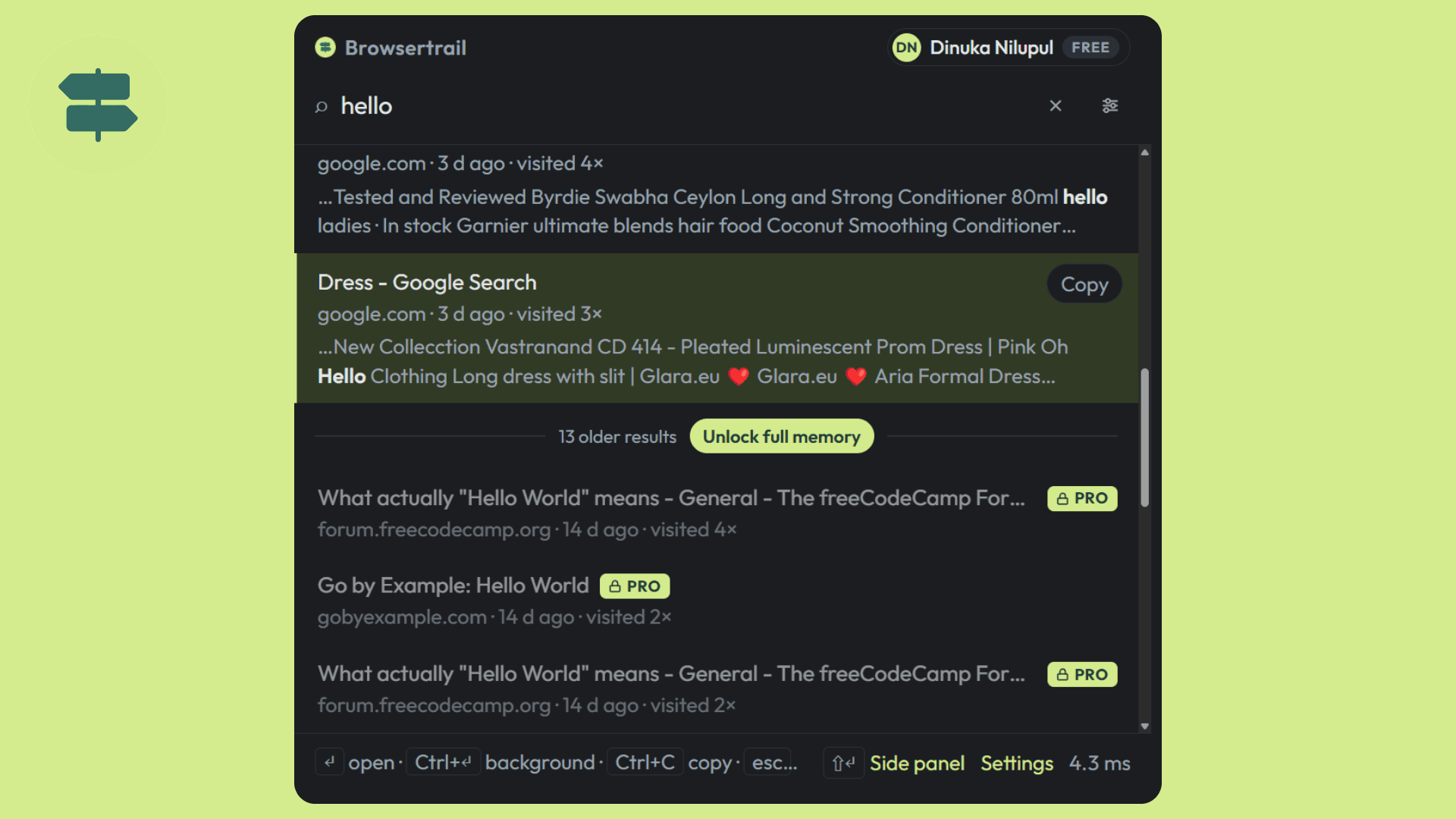
Task: Open the Side panel link
Action: 917,763
